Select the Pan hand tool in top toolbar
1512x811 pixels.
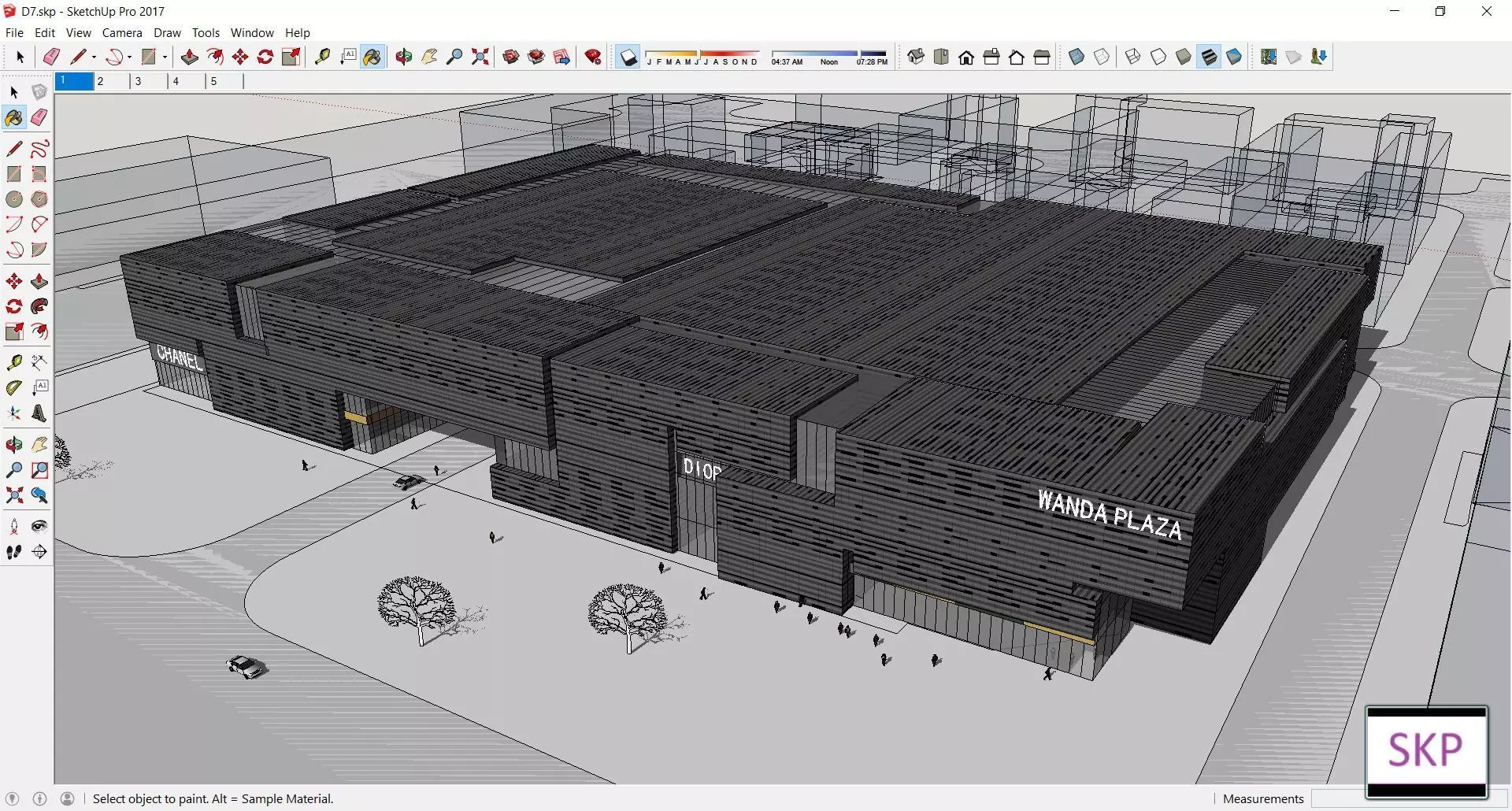click(429, 57)
